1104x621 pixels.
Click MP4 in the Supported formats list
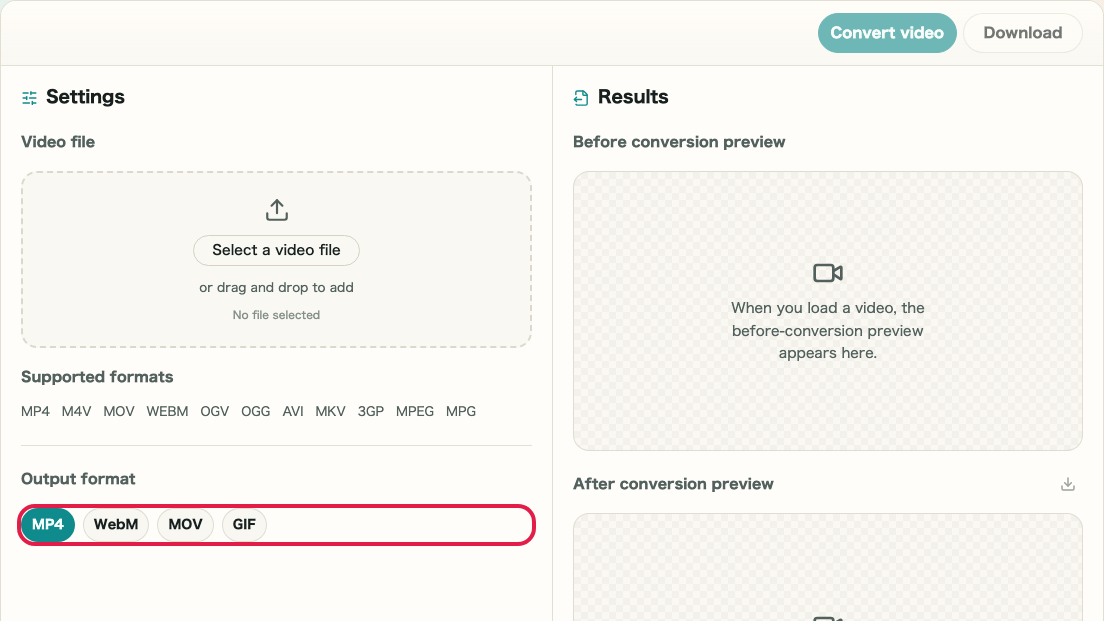(x=35, y=411)
